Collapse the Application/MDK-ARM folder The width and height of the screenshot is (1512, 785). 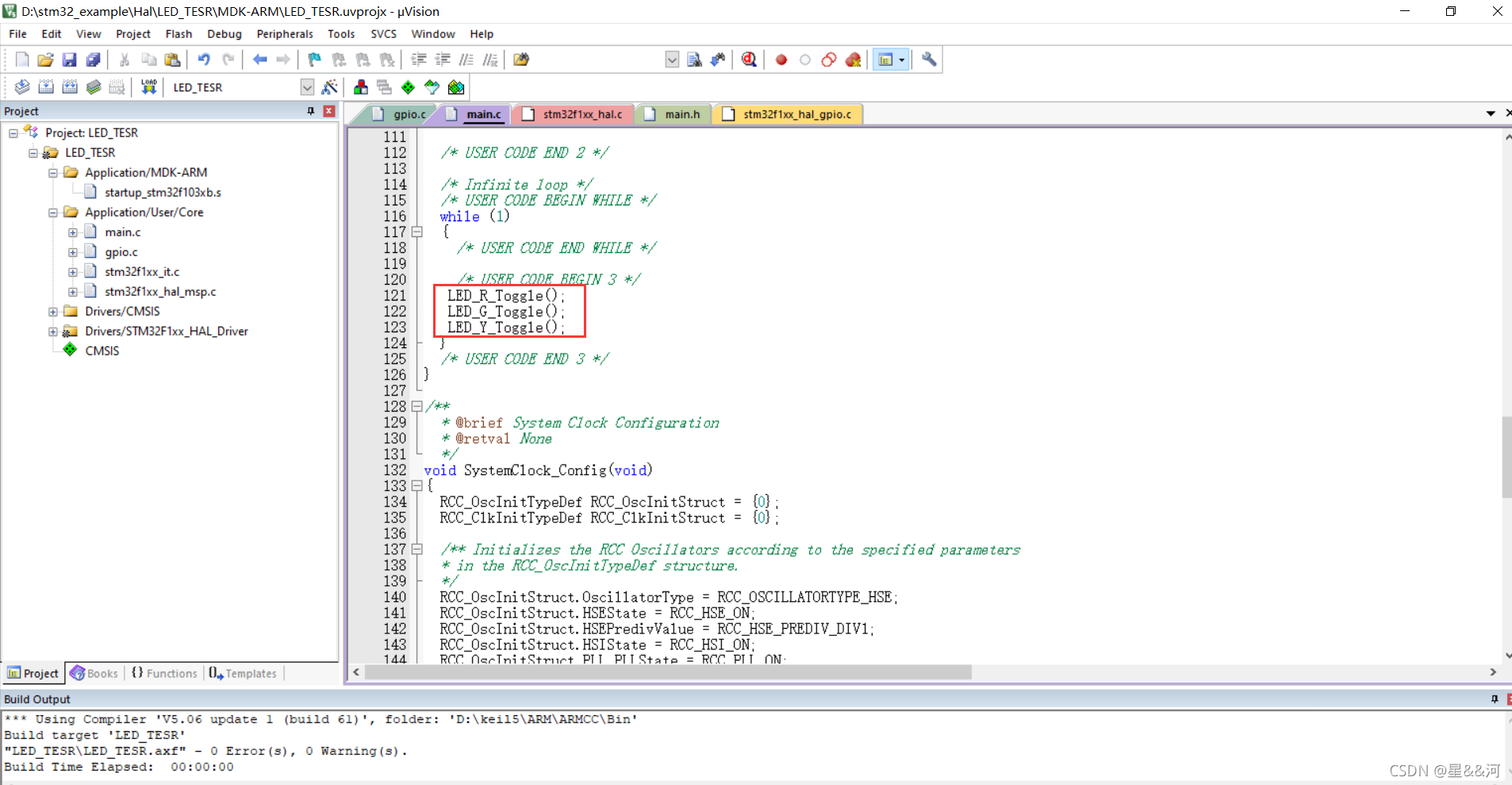coord(53,173)
